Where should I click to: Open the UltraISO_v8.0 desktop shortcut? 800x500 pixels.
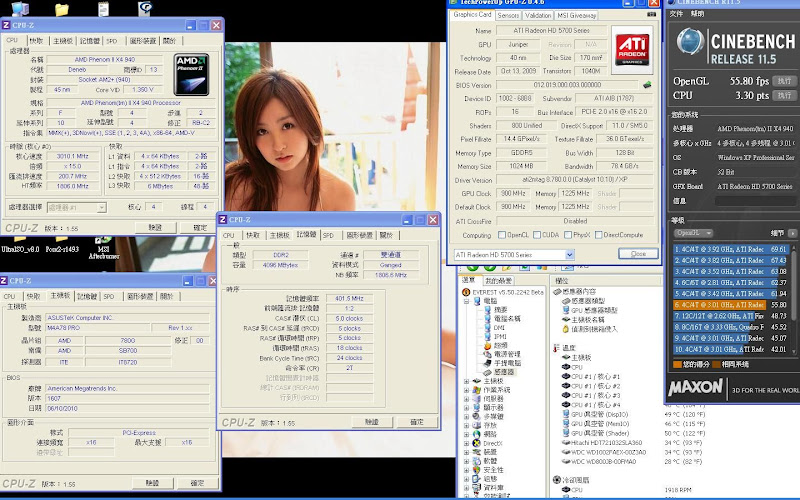[20, 245]
